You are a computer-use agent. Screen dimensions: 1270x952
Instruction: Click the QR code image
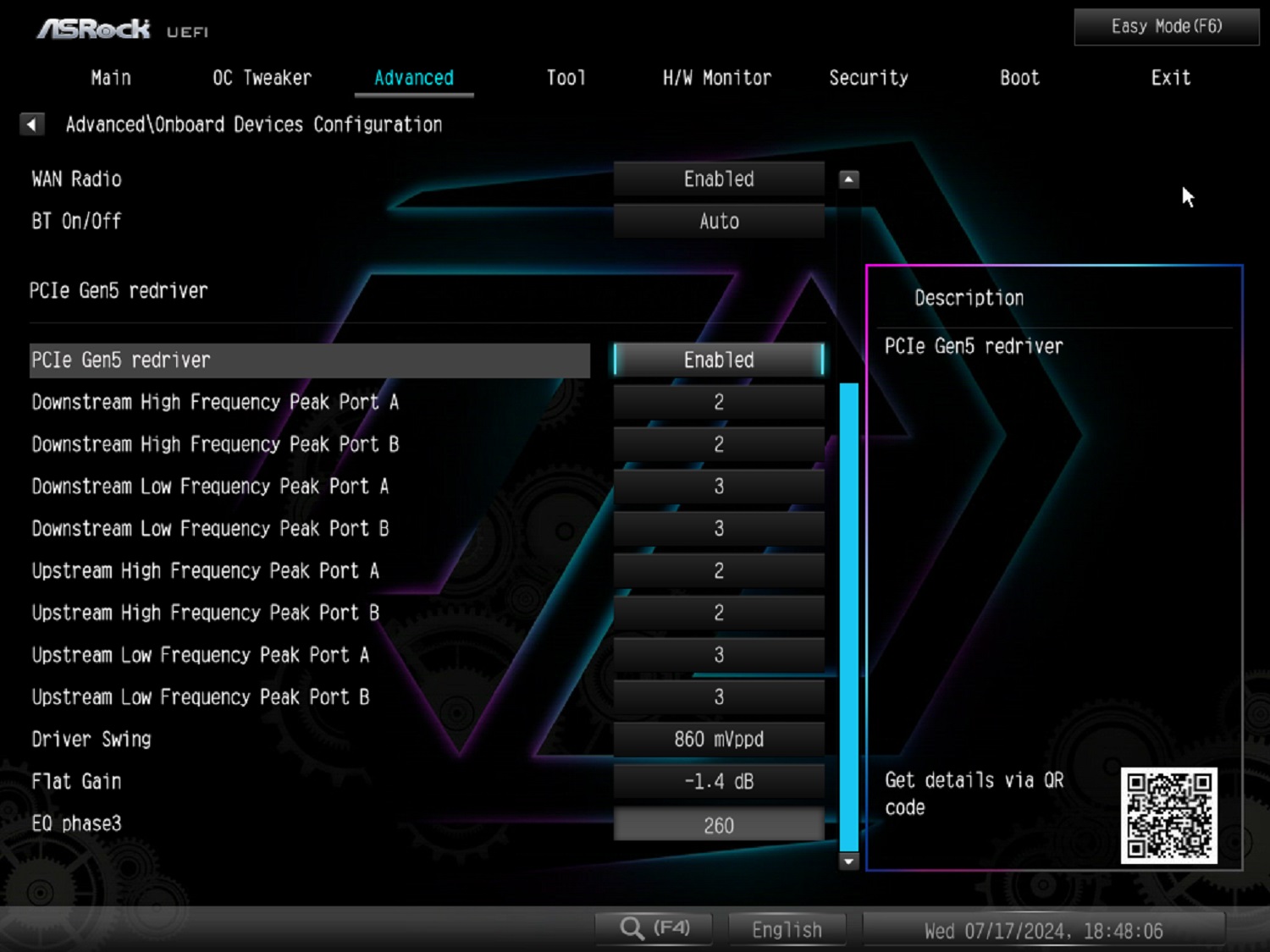(1168, 816)
